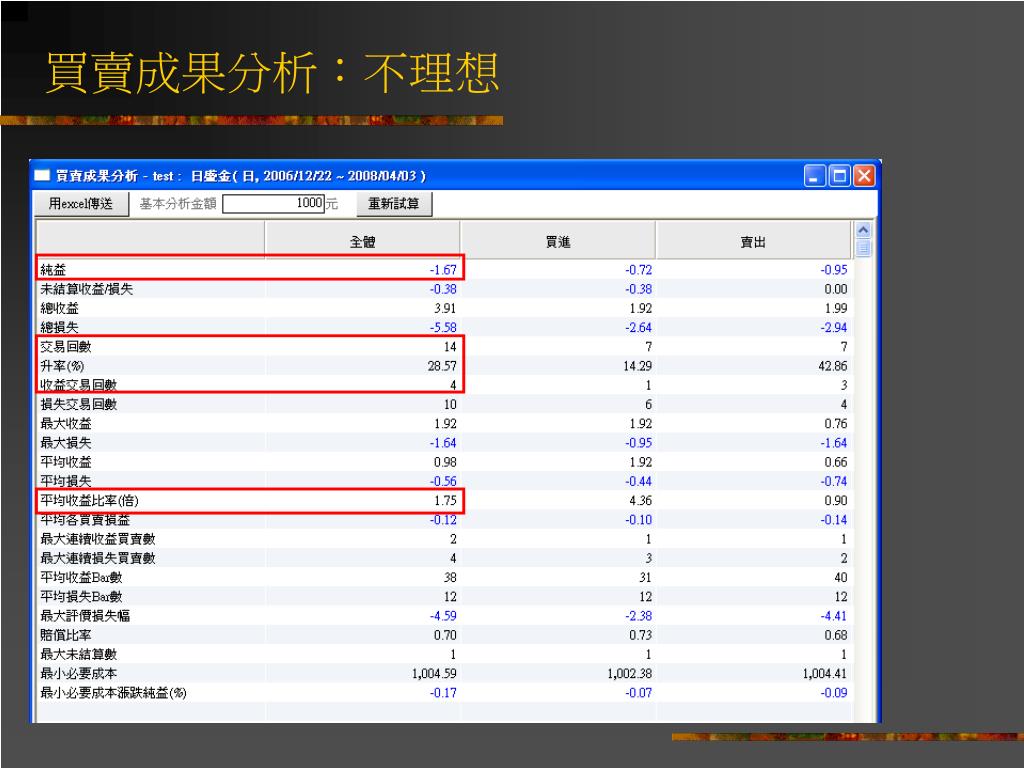Viewport: 1024px width, 768px height.
Task: Select the 純益 row label
Action: click(x=53, y=270)
